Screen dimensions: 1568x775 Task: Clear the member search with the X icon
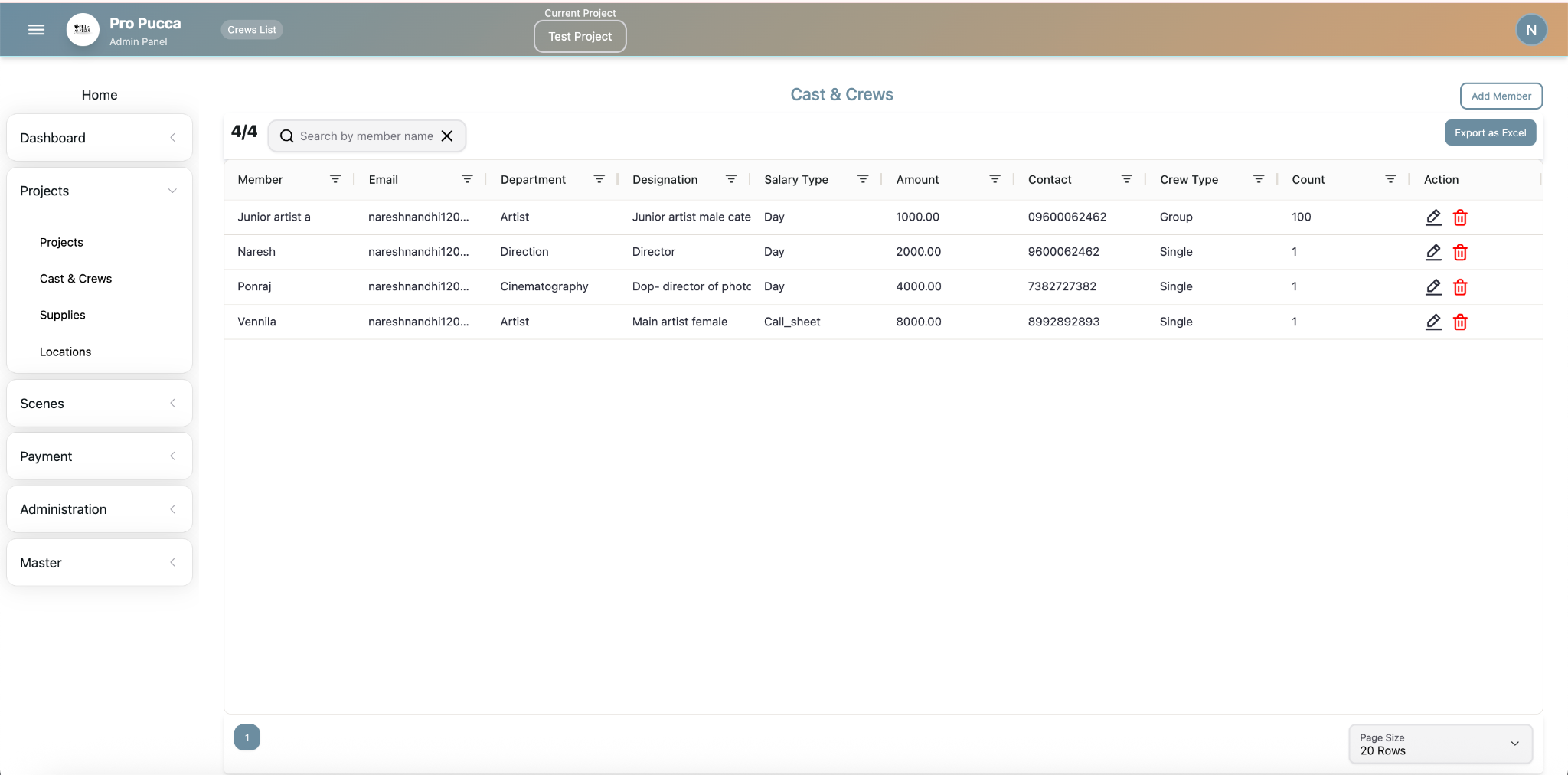[448, 136]
